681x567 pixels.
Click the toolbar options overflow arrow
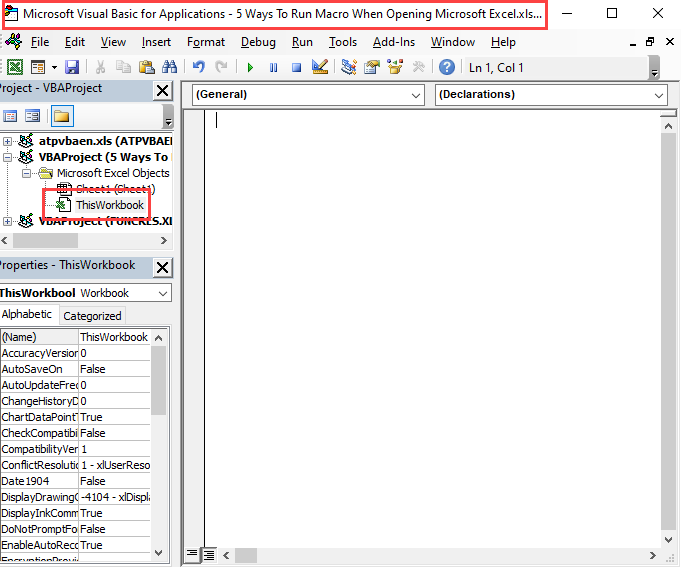[654, 68]
